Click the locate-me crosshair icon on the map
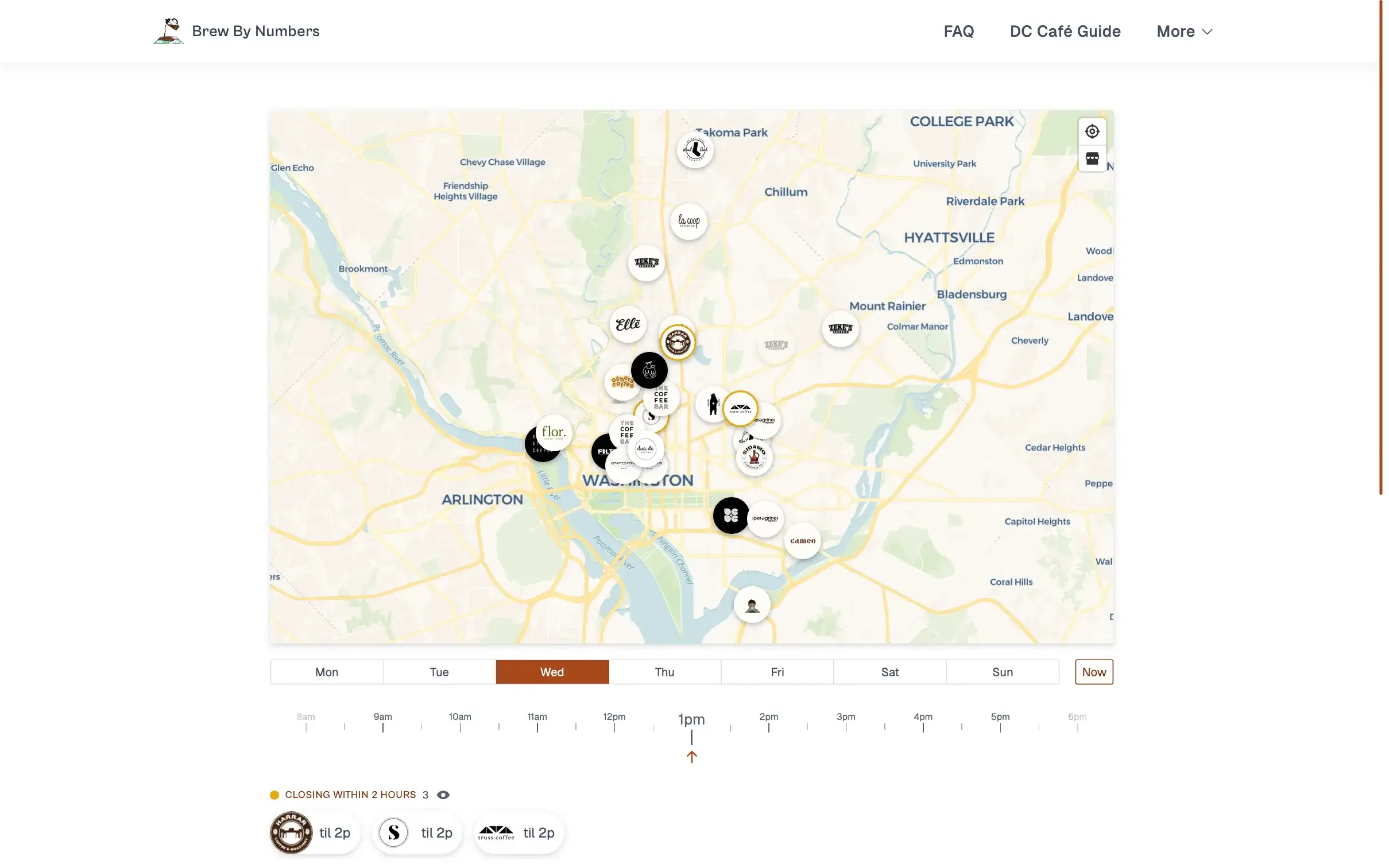1389x868 pixels. [1092, 131]
